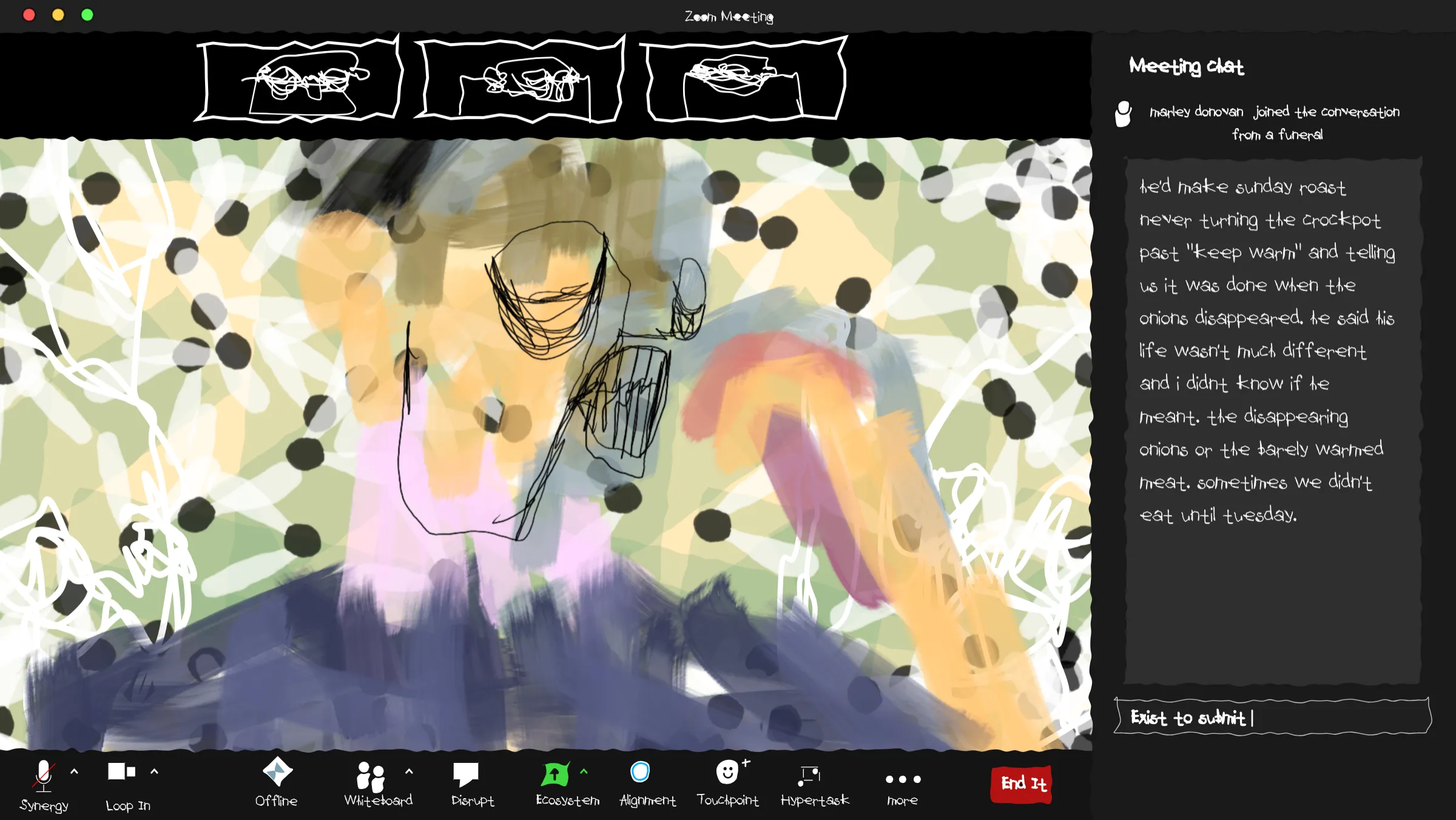The width and height of the screenshot is (1456, 820).
Task: Expand the green caret beside Ecosystem
Action: tap(584, 771)
